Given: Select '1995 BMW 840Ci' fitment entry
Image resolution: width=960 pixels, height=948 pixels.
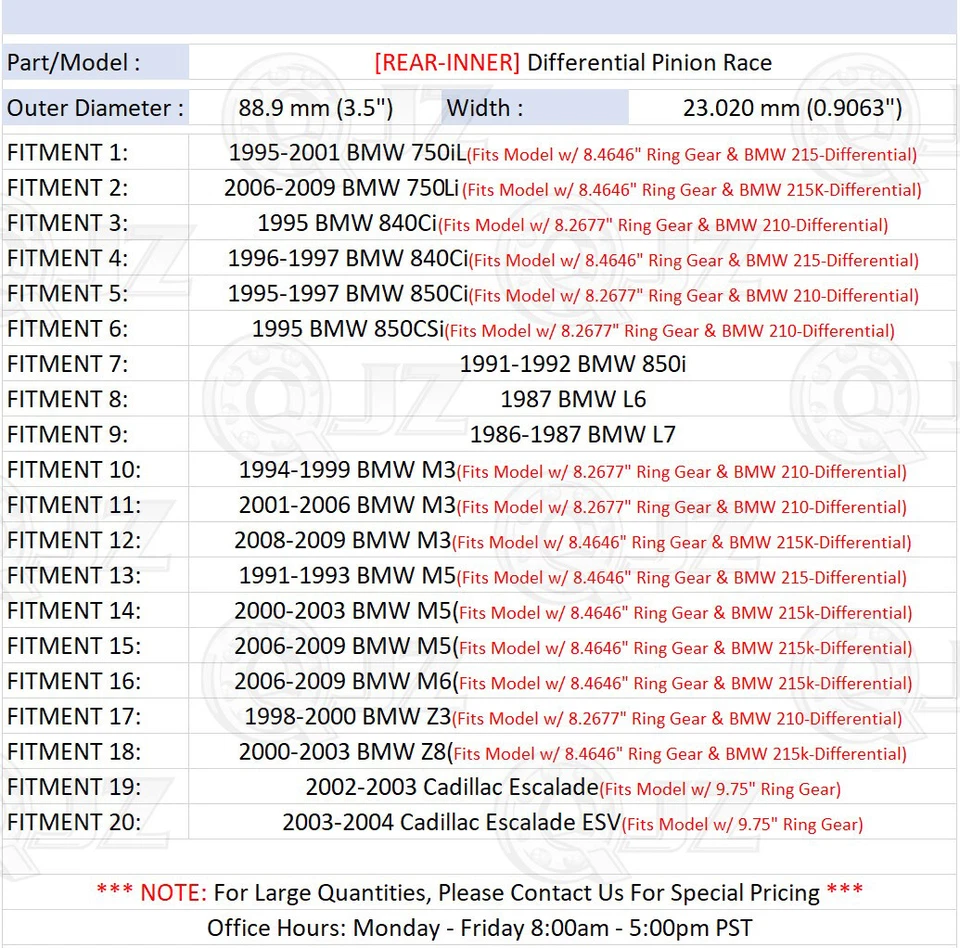Looking at the screenshot, I should click(x=347, y=223).
